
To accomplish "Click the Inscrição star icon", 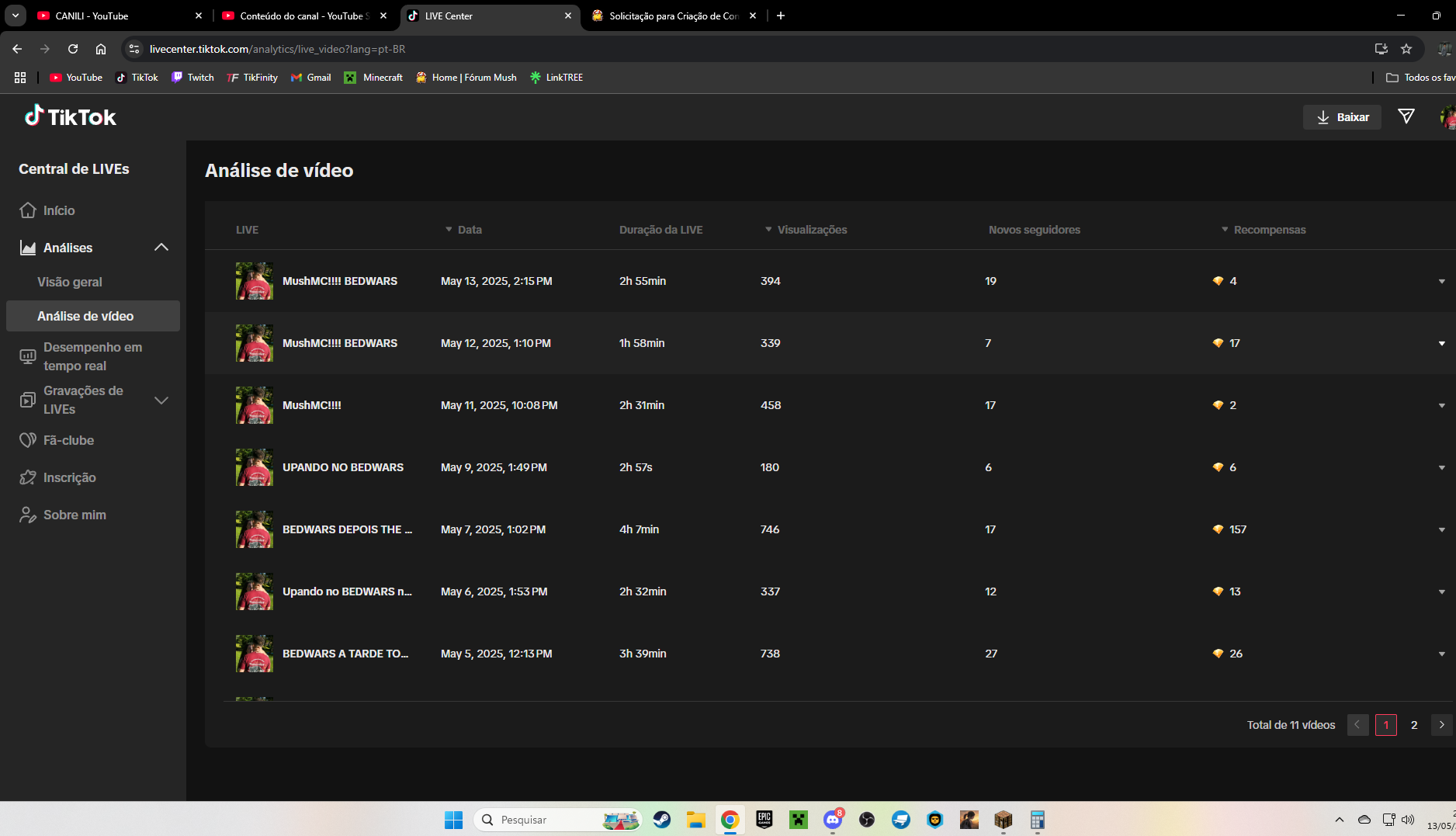I will click(x=28, y=477).
